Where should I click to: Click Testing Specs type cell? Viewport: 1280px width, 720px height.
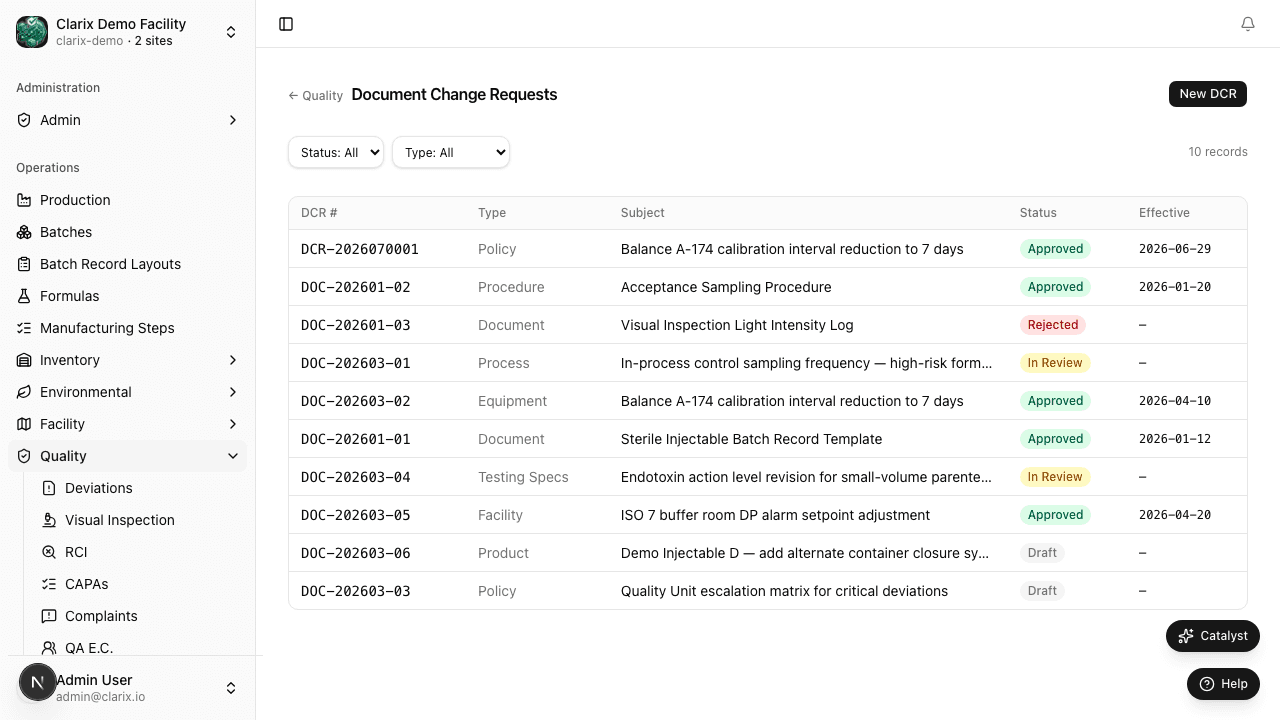[x=523, y=477]
